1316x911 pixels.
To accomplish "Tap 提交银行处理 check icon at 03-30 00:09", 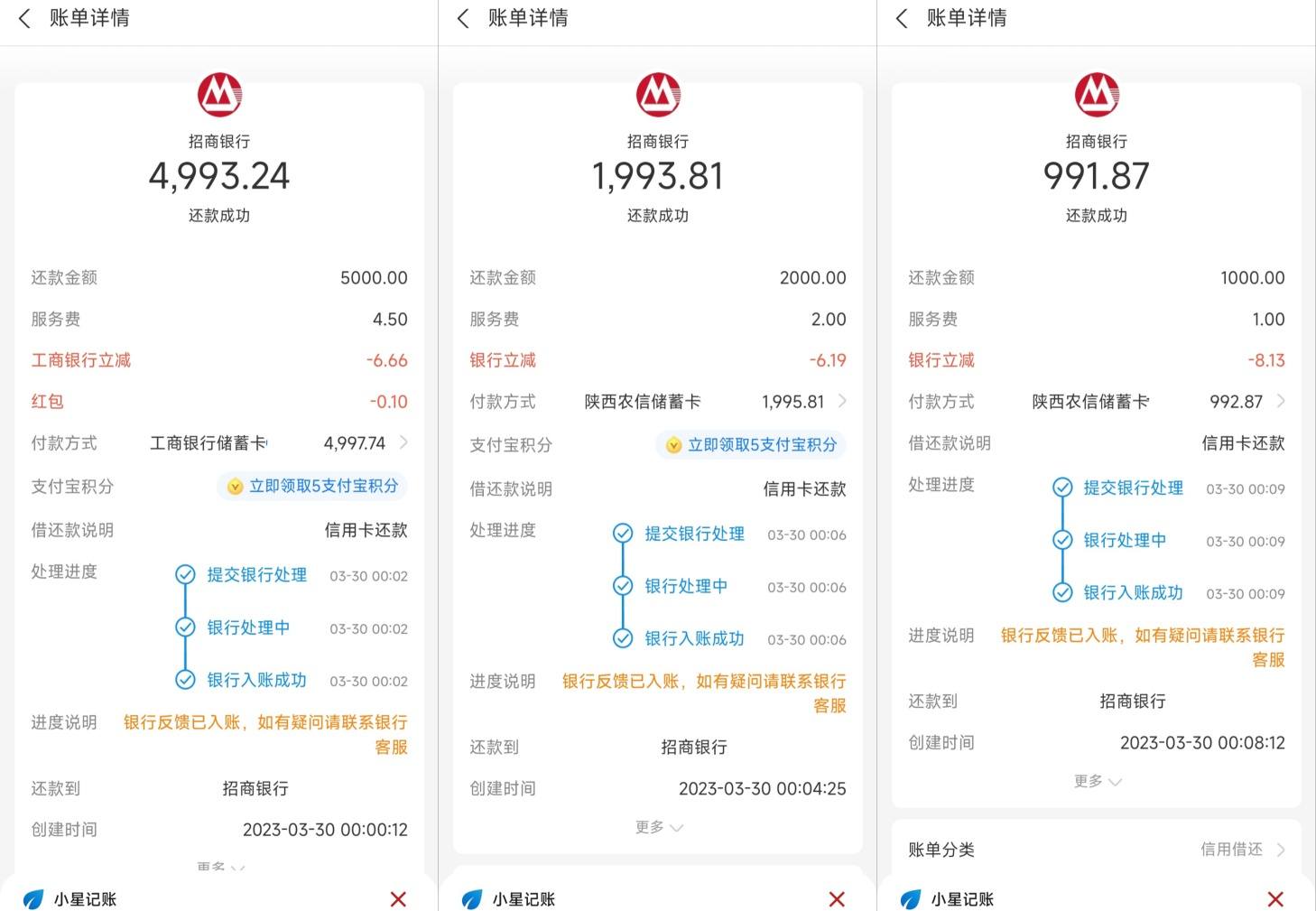I will (1062, 488).
